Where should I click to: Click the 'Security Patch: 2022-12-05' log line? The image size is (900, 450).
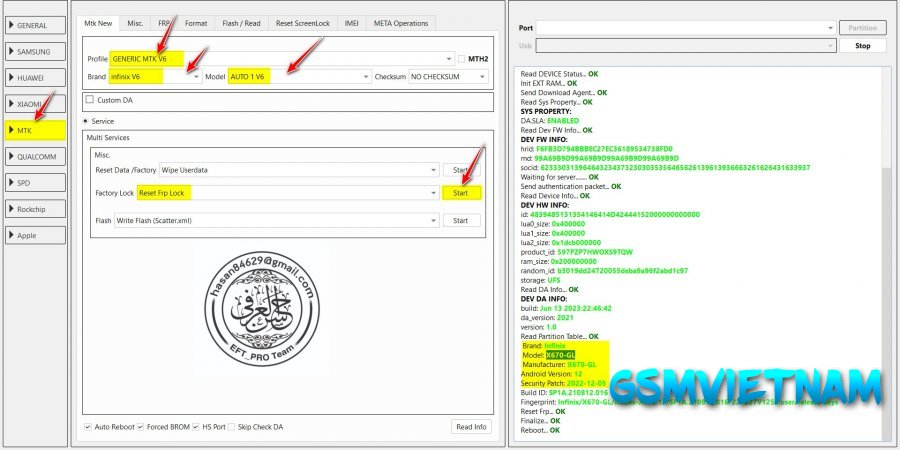[563, 383]
